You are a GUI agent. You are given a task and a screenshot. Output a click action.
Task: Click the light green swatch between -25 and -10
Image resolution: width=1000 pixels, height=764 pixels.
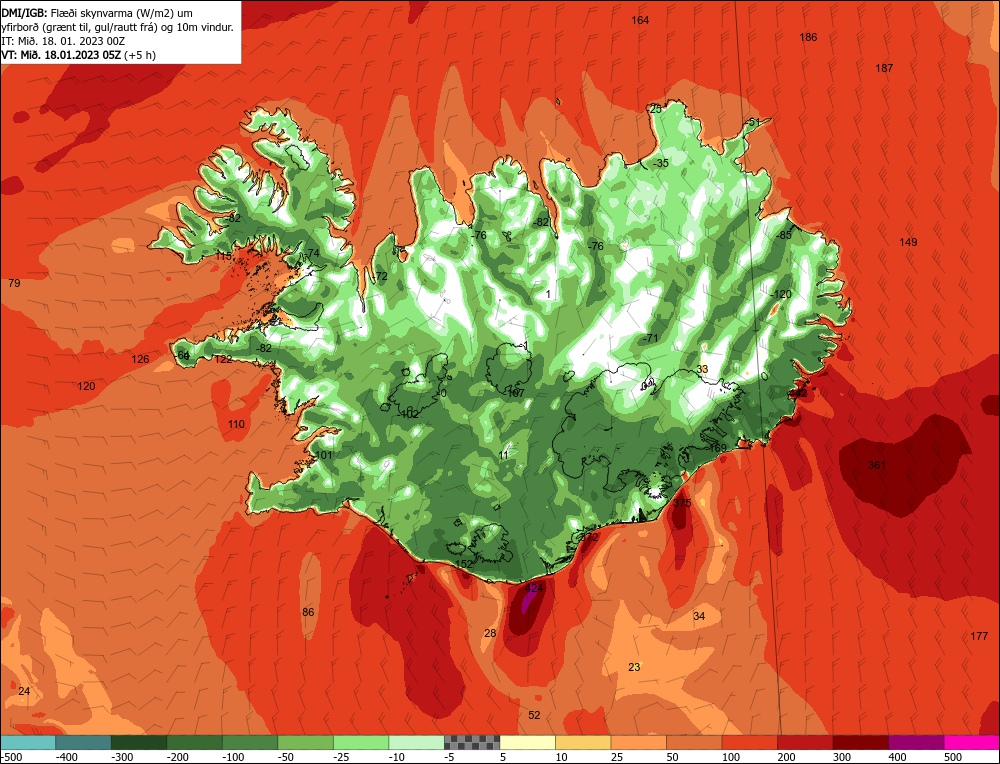[x=361, y=742]
